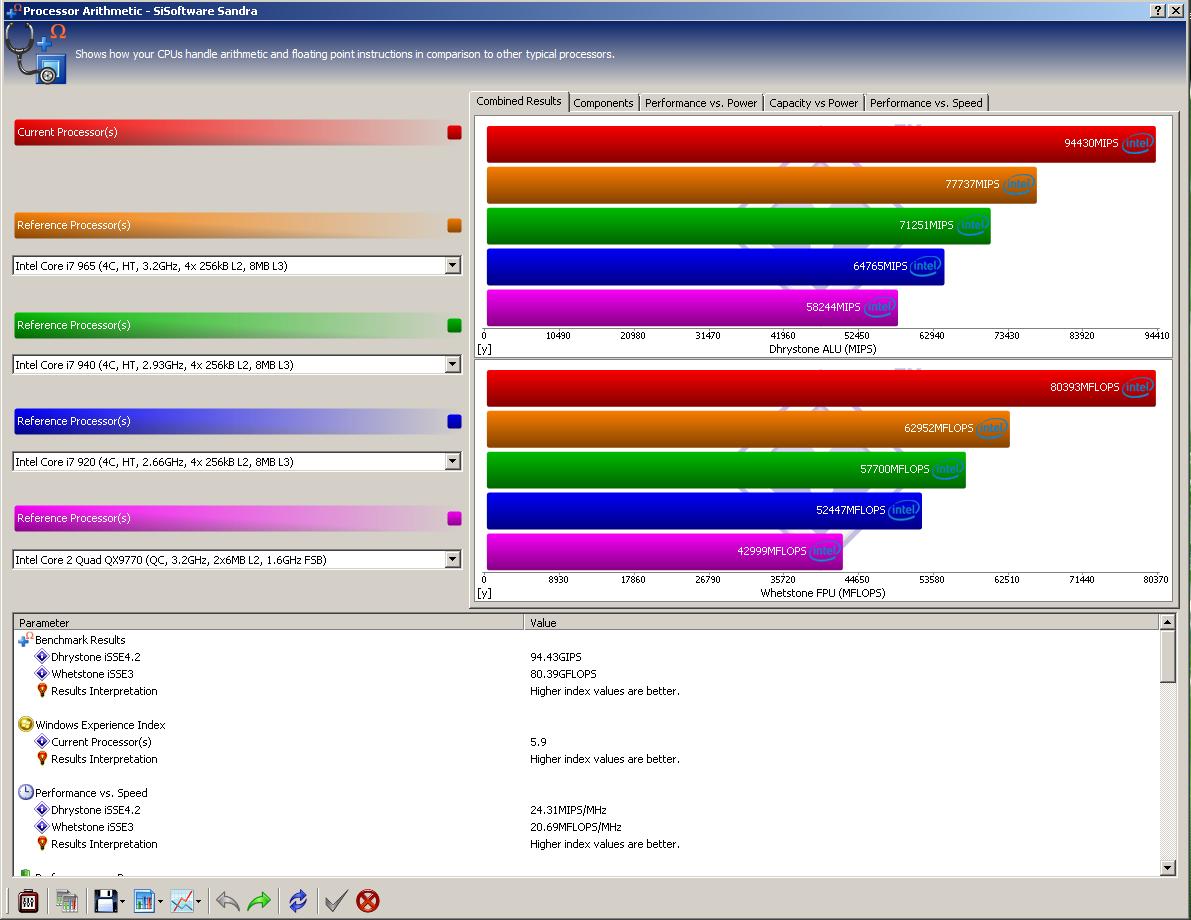Open the line graph icon's dropdown arrow

(198, 902)
